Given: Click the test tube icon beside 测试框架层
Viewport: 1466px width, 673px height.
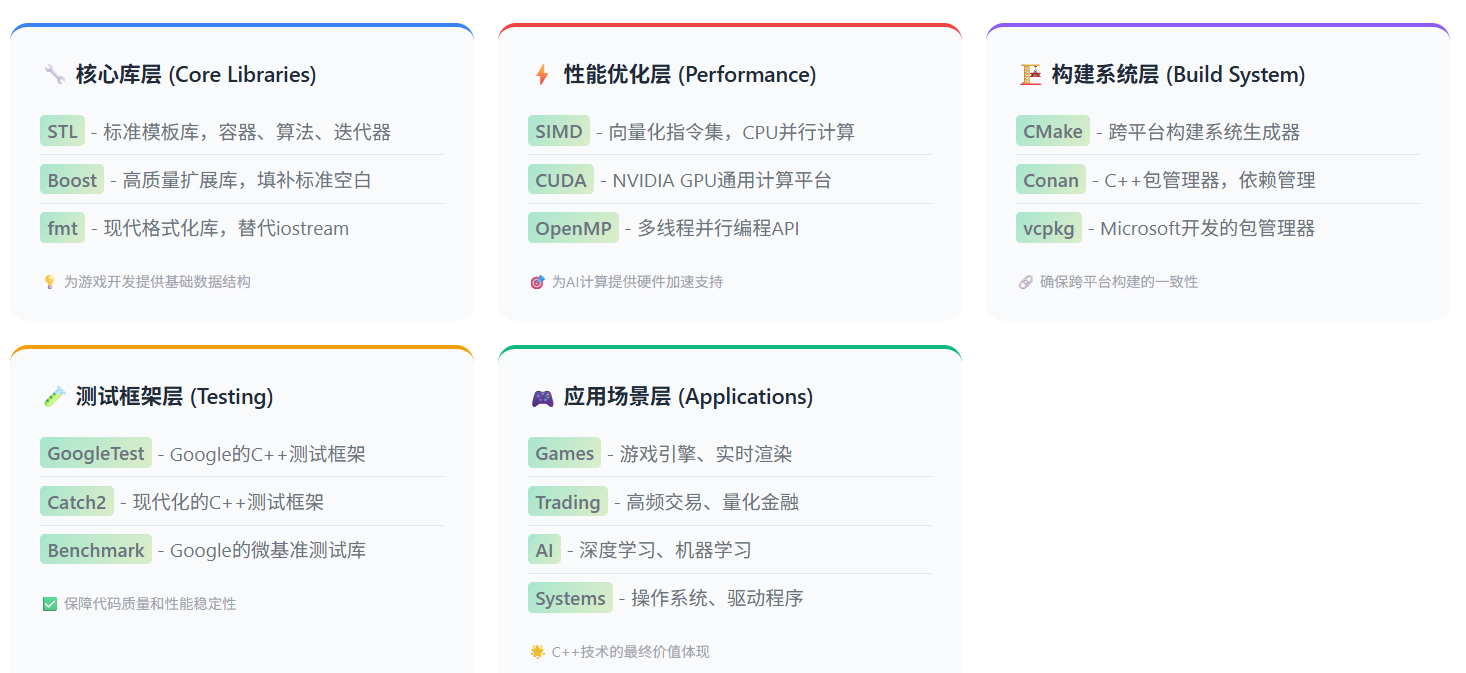Looking at the screenshot, I should pos(54,397).
